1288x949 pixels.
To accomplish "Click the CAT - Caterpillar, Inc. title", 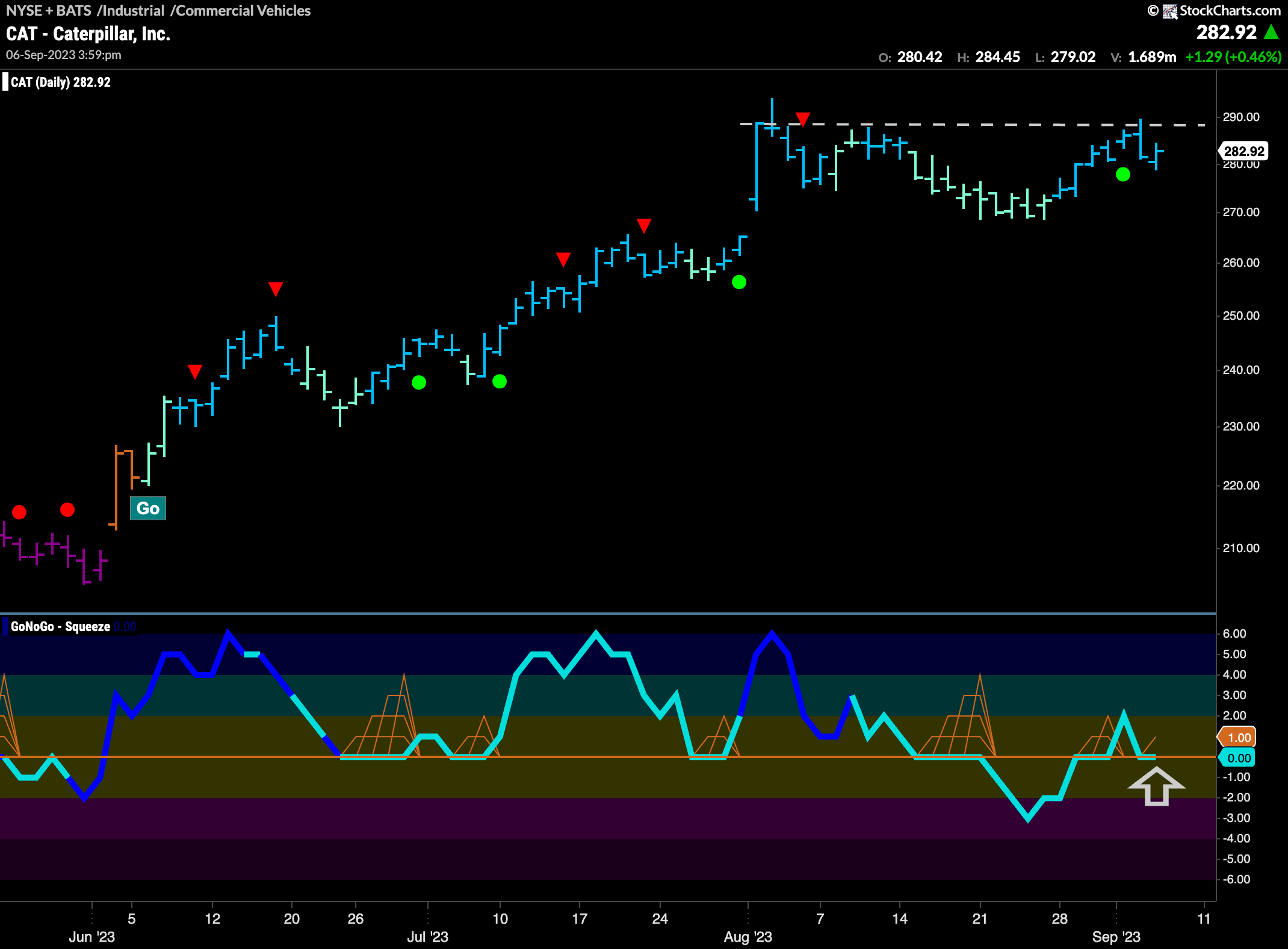I will 88,34.
